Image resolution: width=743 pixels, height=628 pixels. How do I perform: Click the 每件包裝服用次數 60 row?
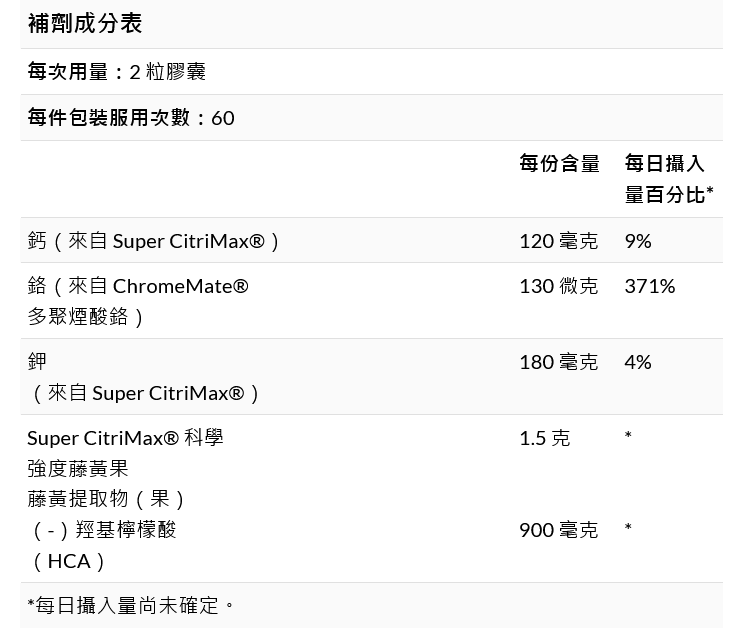pos(131,118)
